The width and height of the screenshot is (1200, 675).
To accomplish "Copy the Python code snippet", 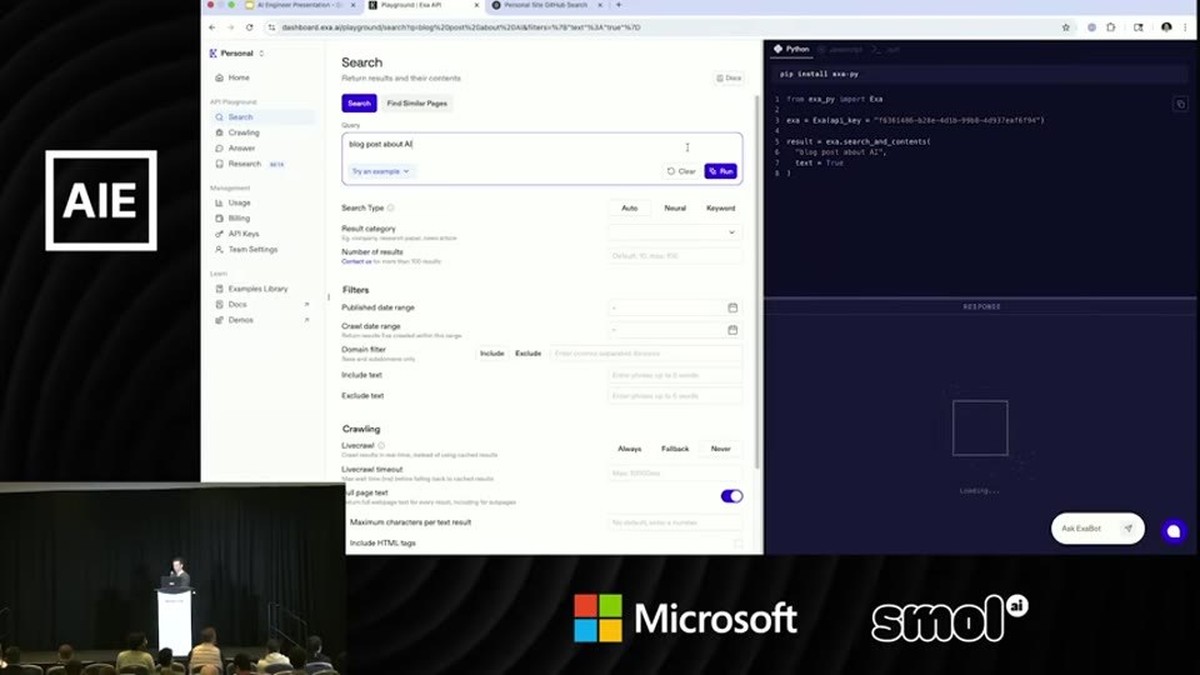I will point(1180,104).
